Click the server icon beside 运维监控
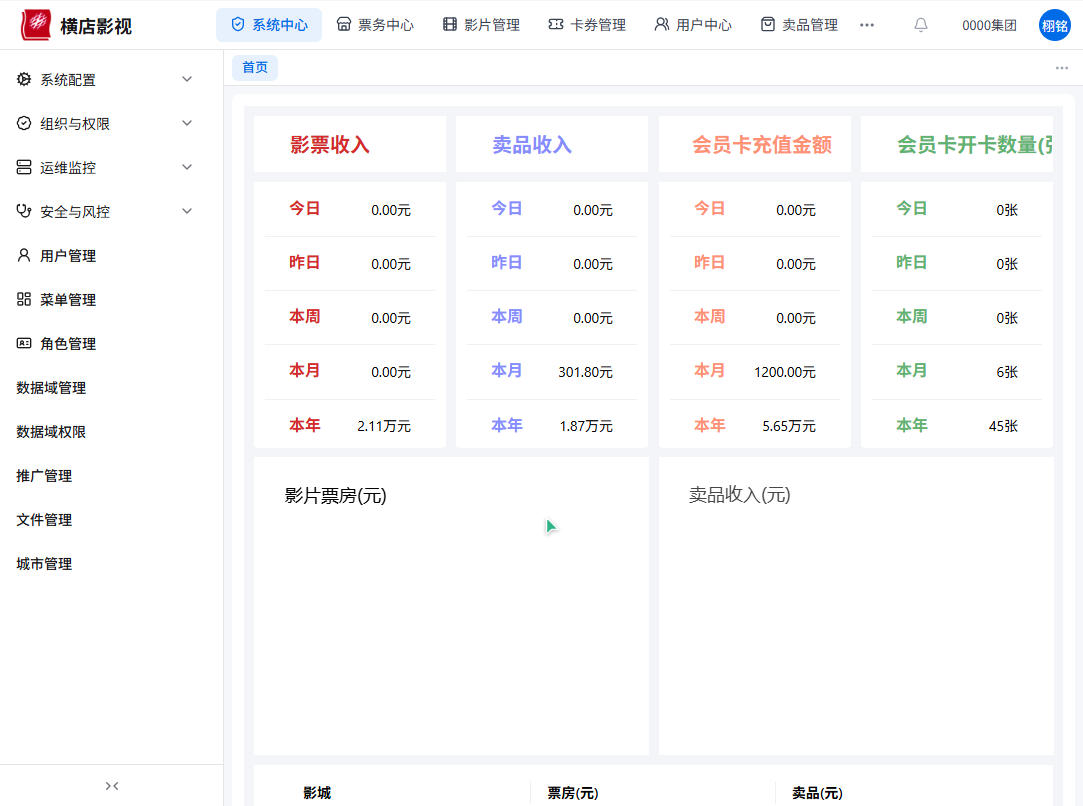1083x806 pixels. [24, 167]
